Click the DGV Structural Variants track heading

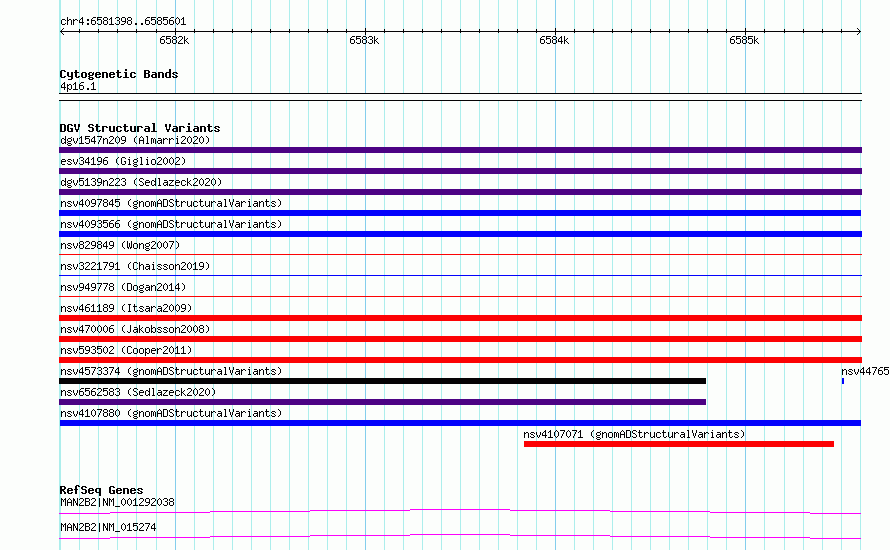point(140,128)
